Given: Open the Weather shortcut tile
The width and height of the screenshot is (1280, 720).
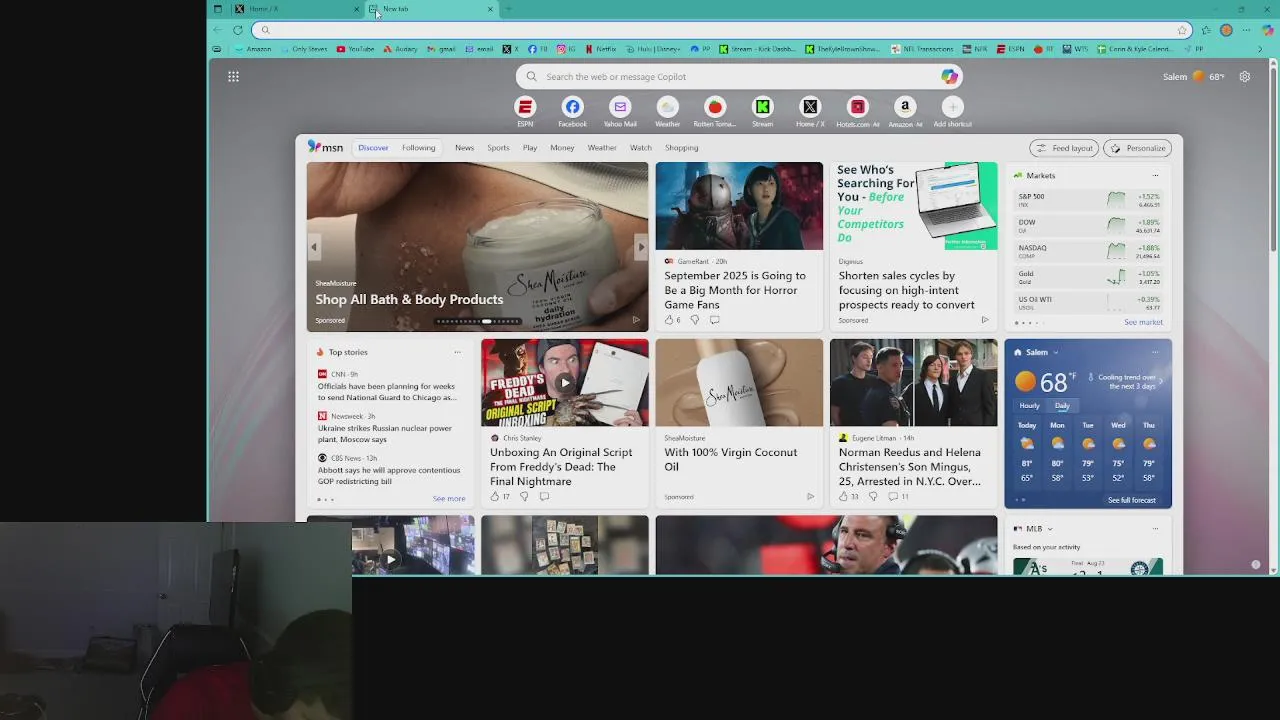Looking at the screenshot, I should (x=667, y=107).
